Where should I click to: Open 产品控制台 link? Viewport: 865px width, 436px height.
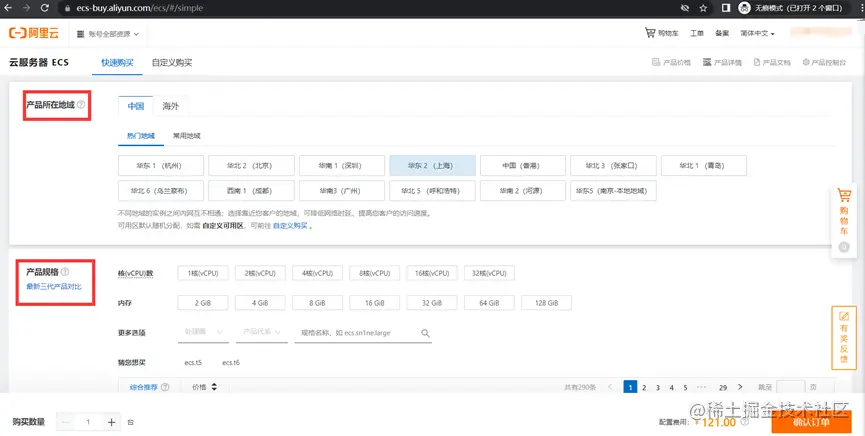[x=824, y=62]
